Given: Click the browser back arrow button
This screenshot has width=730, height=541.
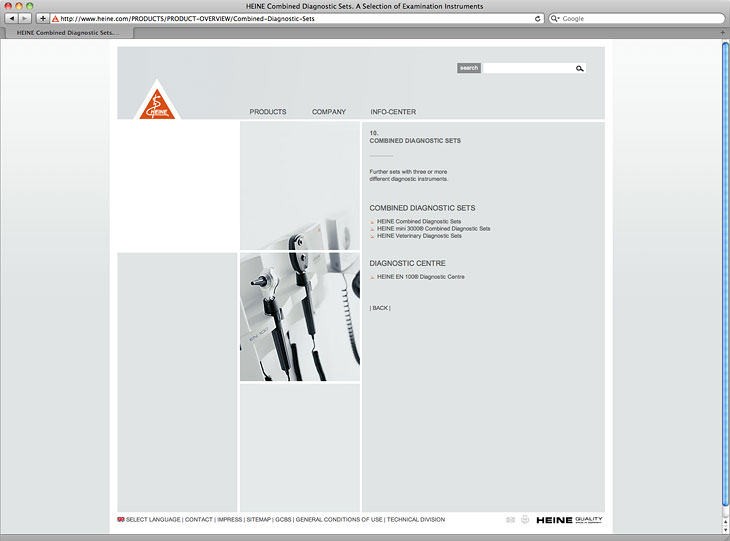Looking at the screenshot, I should tap(11, 19).
